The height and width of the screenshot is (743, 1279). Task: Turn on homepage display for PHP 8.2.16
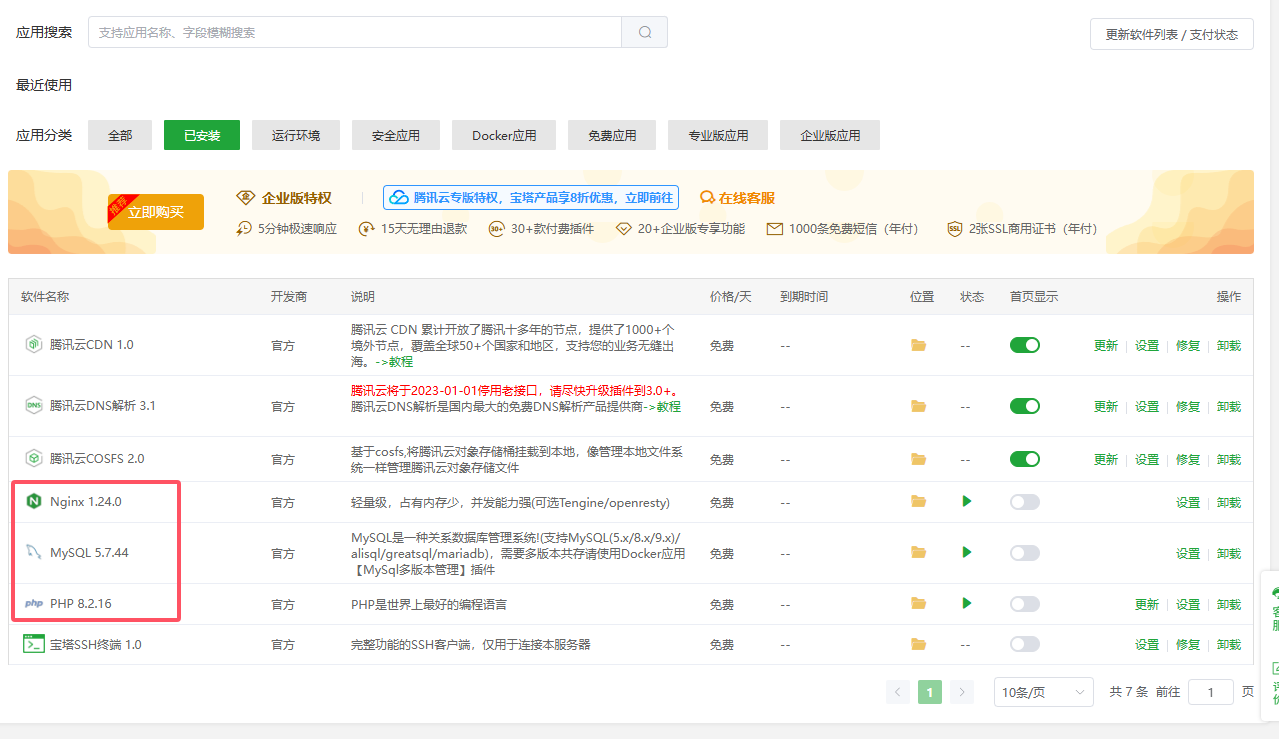(1024, 604)
